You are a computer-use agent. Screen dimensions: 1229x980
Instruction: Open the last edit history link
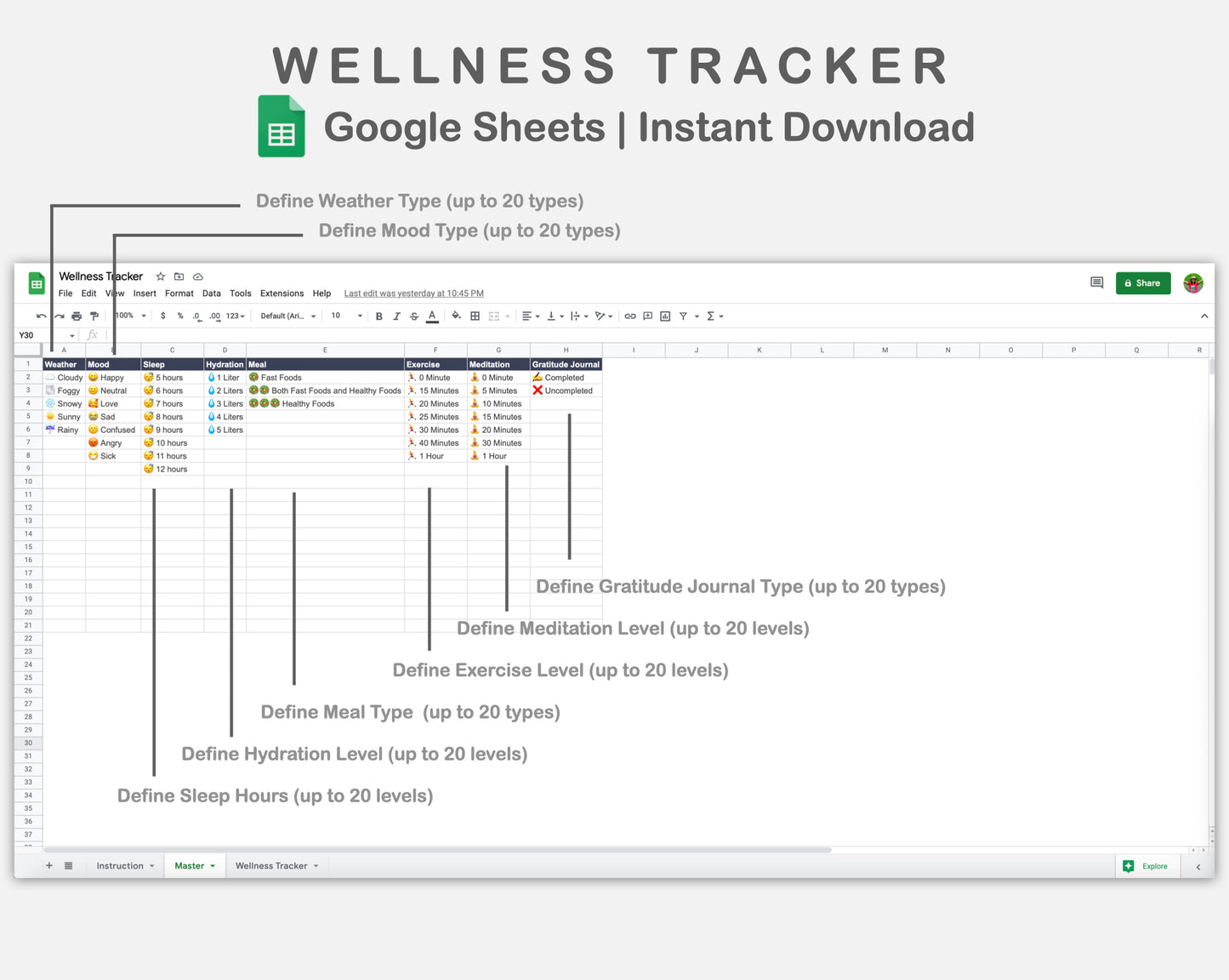click(x=413, y=293)
